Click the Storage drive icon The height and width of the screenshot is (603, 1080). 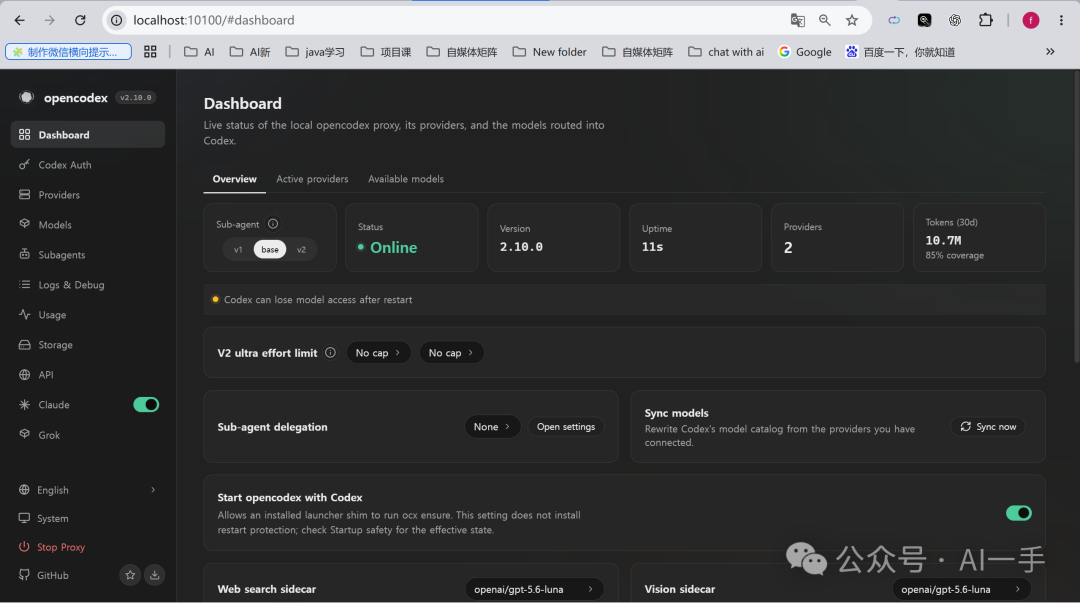coord(25,345)
